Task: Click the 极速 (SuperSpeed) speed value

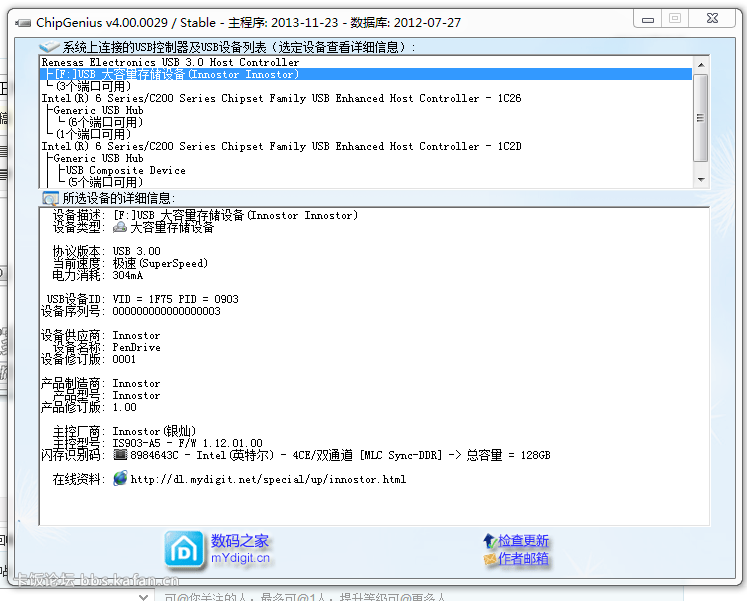Action: pyautogui.click(x=160, y=263)
